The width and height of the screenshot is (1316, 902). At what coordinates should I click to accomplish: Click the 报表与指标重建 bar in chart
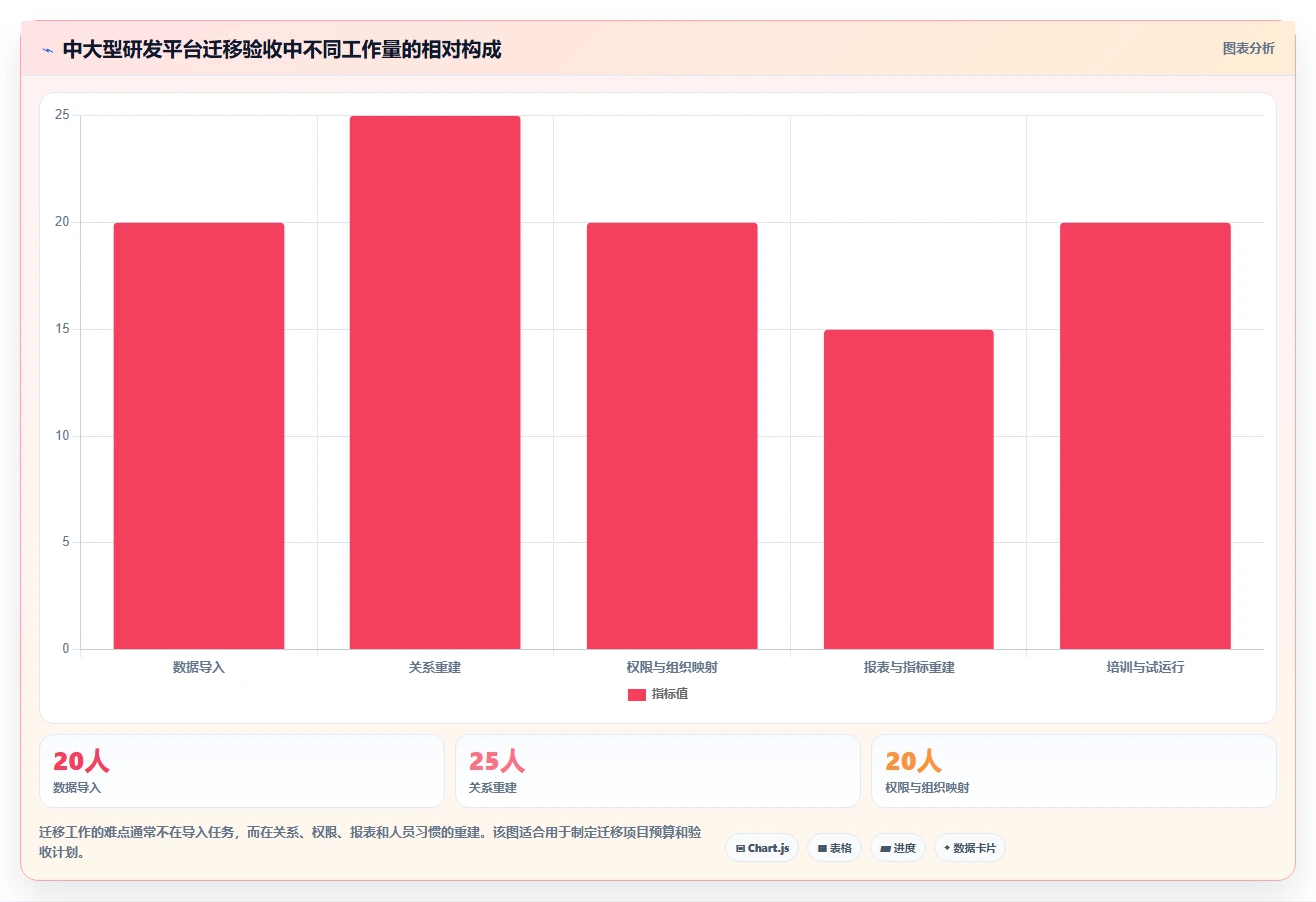(x=909, y=489)
